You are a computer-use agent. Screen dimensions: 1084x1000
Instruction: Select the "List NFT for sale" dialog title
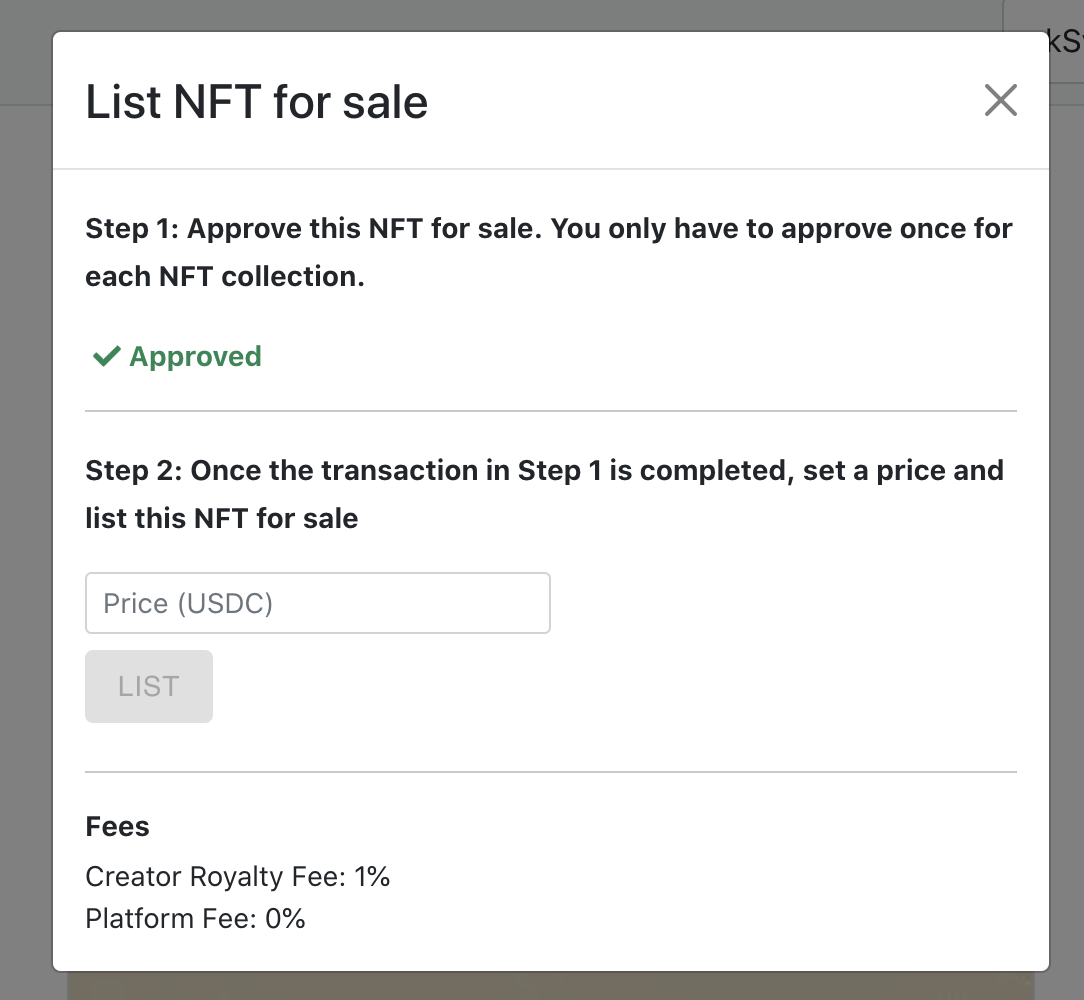257,103
